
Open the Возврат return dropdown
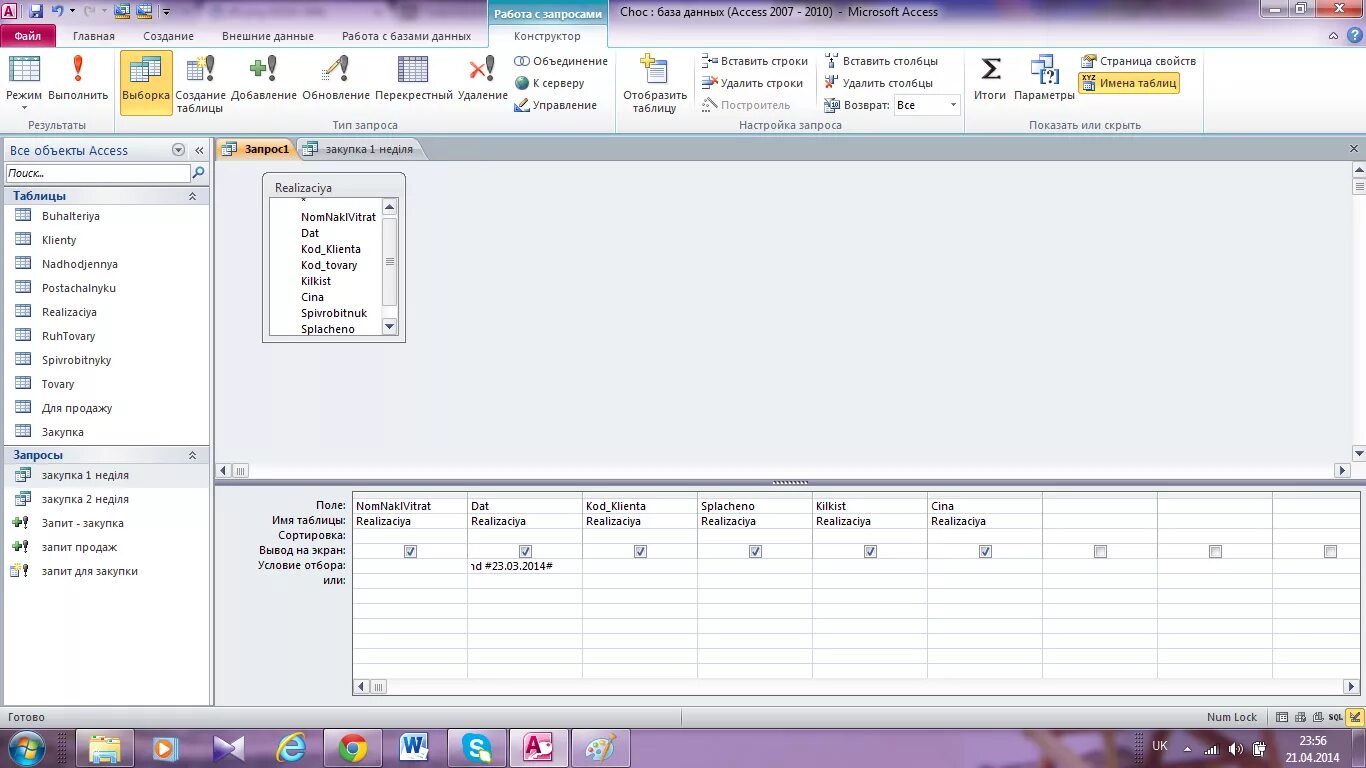pos(953,105)
